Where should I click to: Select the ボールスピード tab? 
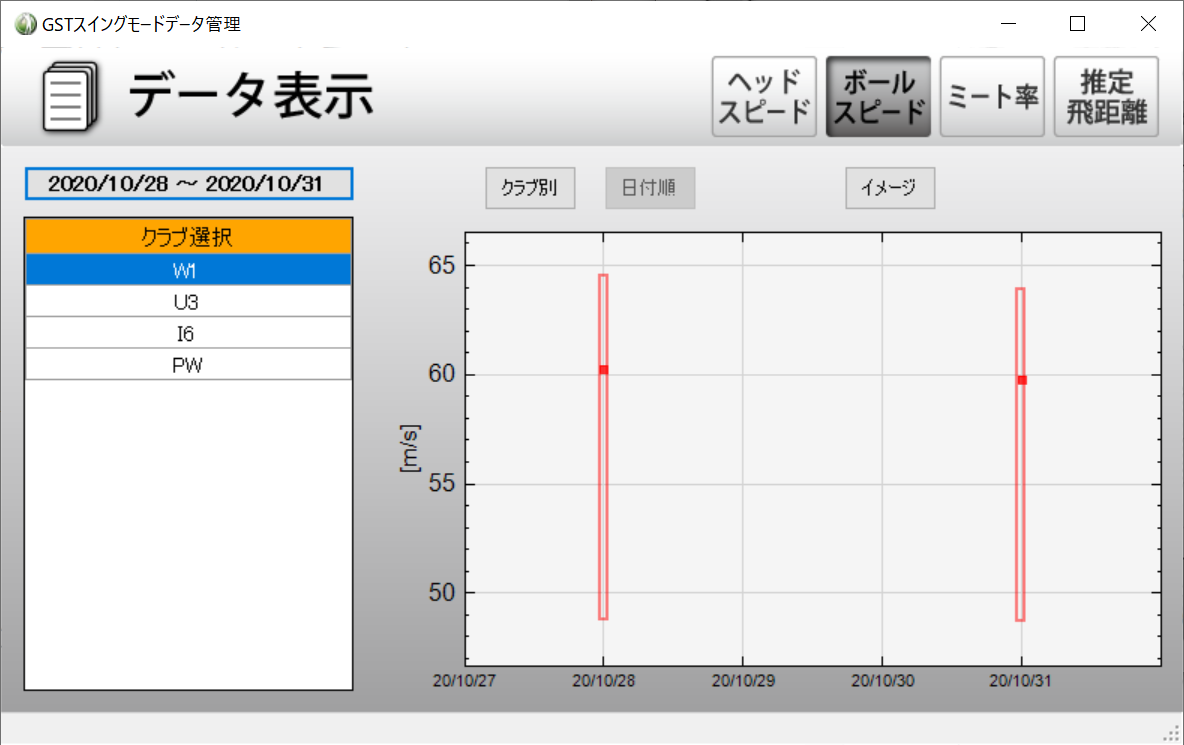pos(878,97)
